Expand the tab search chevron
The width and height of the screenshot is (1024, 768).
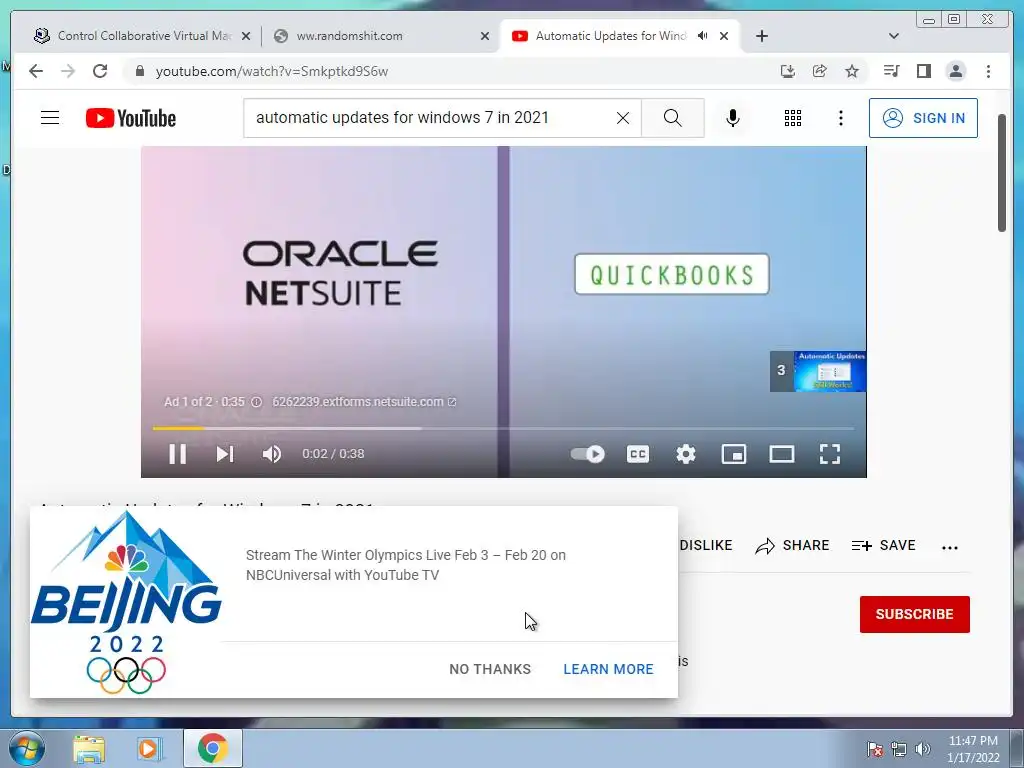click(894, 36)
